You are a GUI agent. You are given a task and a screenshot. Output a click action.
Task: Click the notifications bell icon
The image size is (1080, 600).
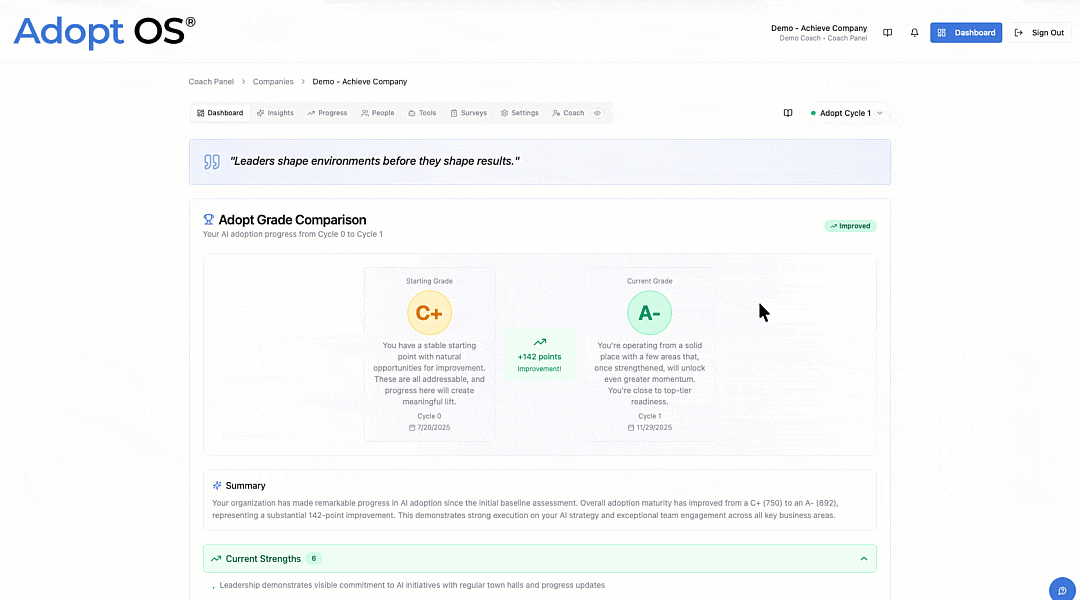point(914,33)
